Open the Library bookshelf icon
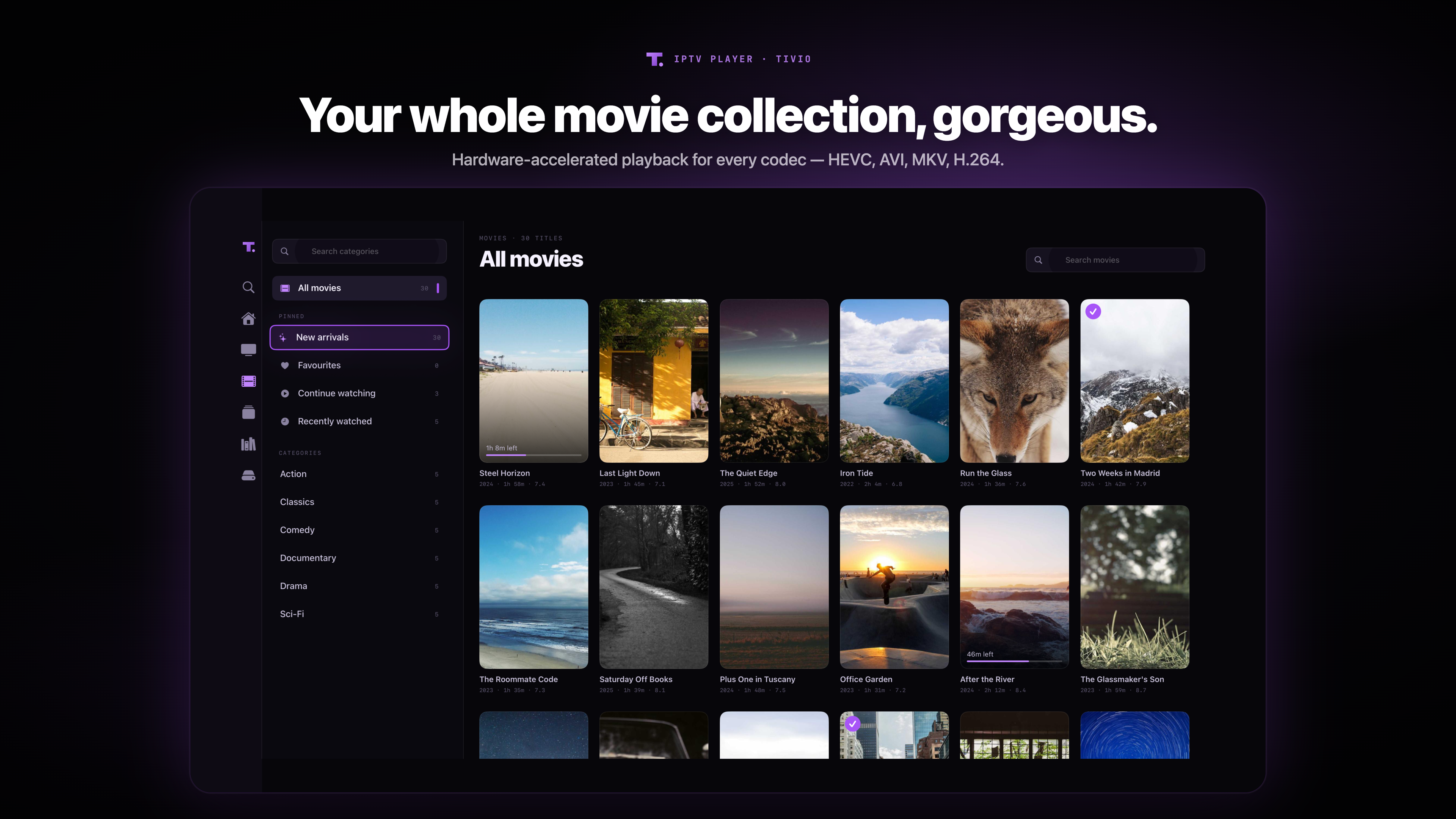Viewport: 1456px width, 819px height. click(x=248, y=444)
